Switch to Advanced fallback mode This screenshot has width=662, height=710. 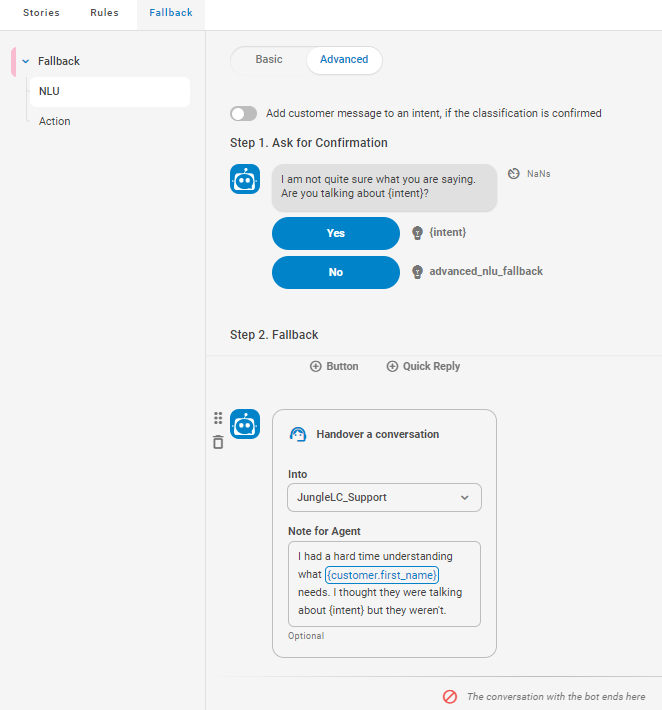[344, 59]
